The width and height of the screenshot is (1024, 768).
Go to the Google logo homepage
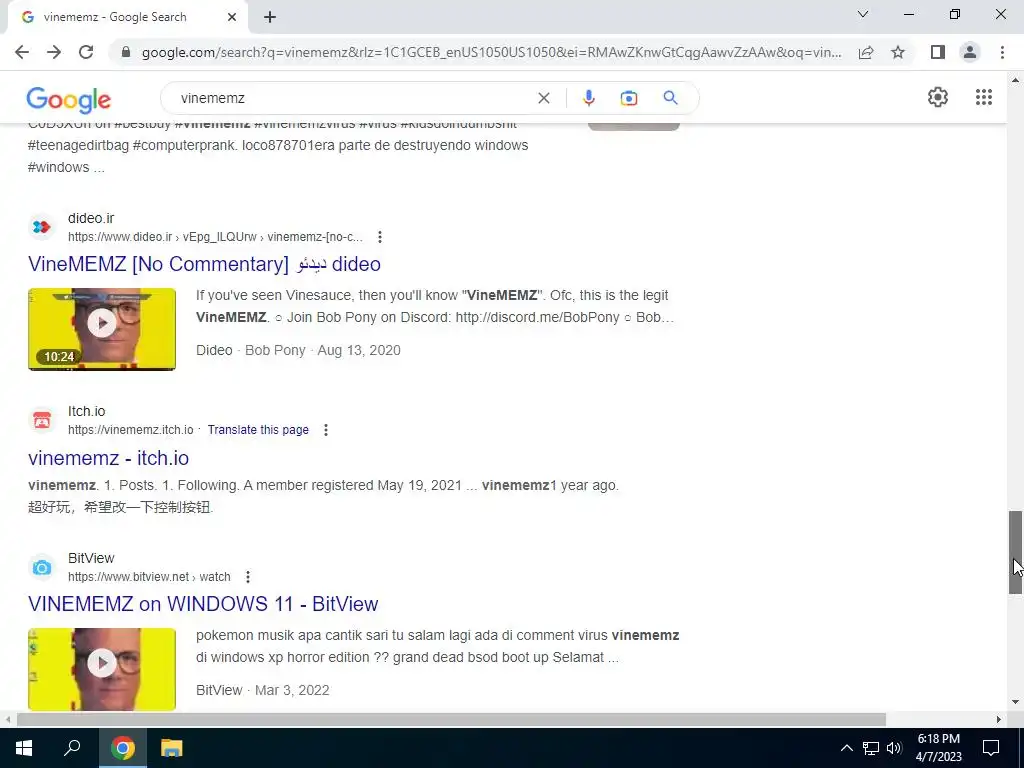pos(69,100)
